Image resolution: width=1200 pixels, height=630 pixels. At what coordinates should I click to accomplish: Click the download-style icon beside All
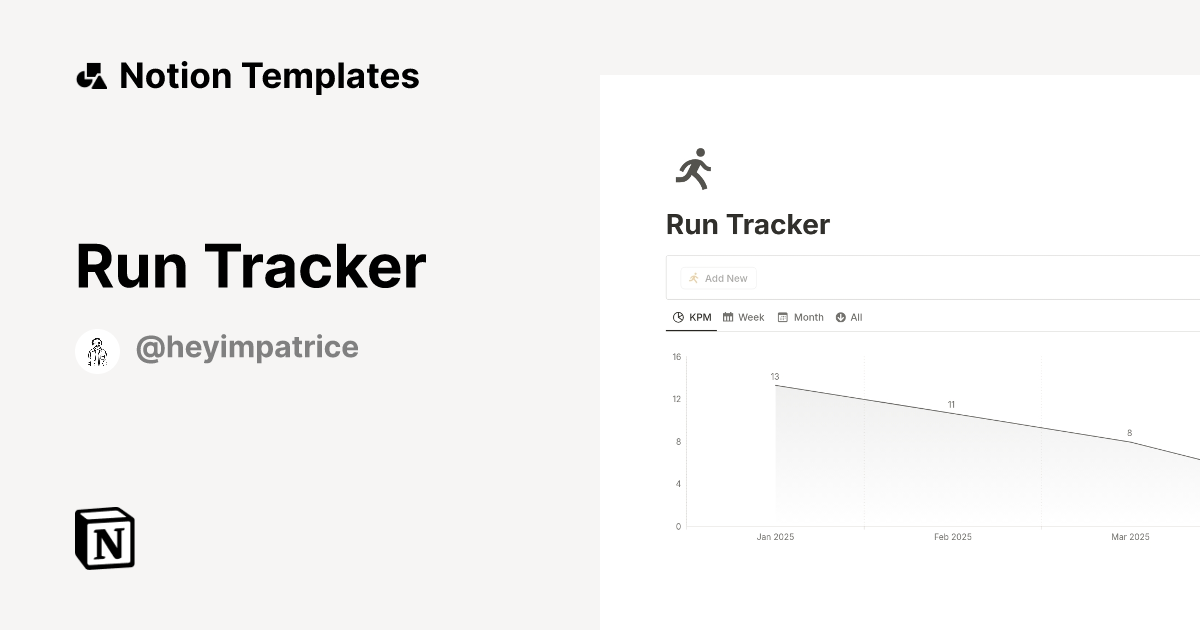(x=839, y=317)
